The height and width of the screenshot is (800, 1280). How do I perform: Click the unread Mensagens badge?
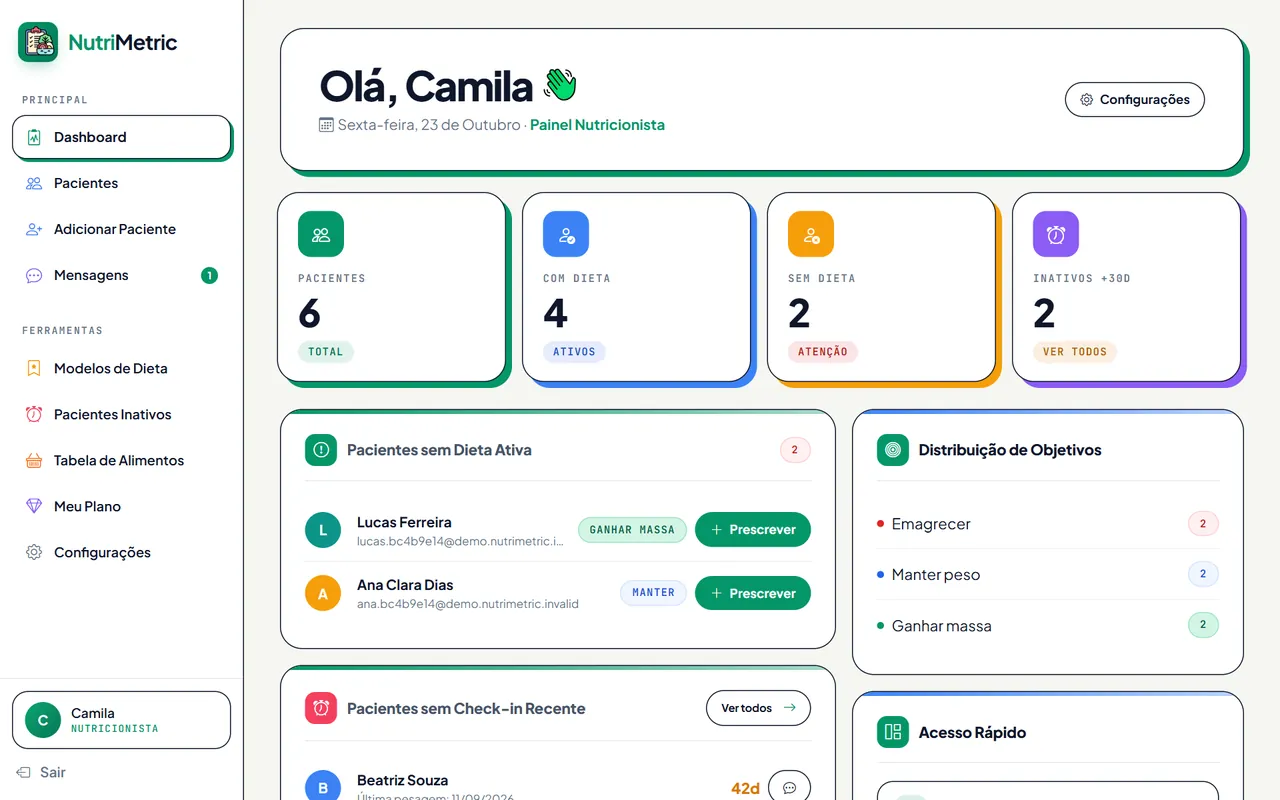tap(209, 275)
